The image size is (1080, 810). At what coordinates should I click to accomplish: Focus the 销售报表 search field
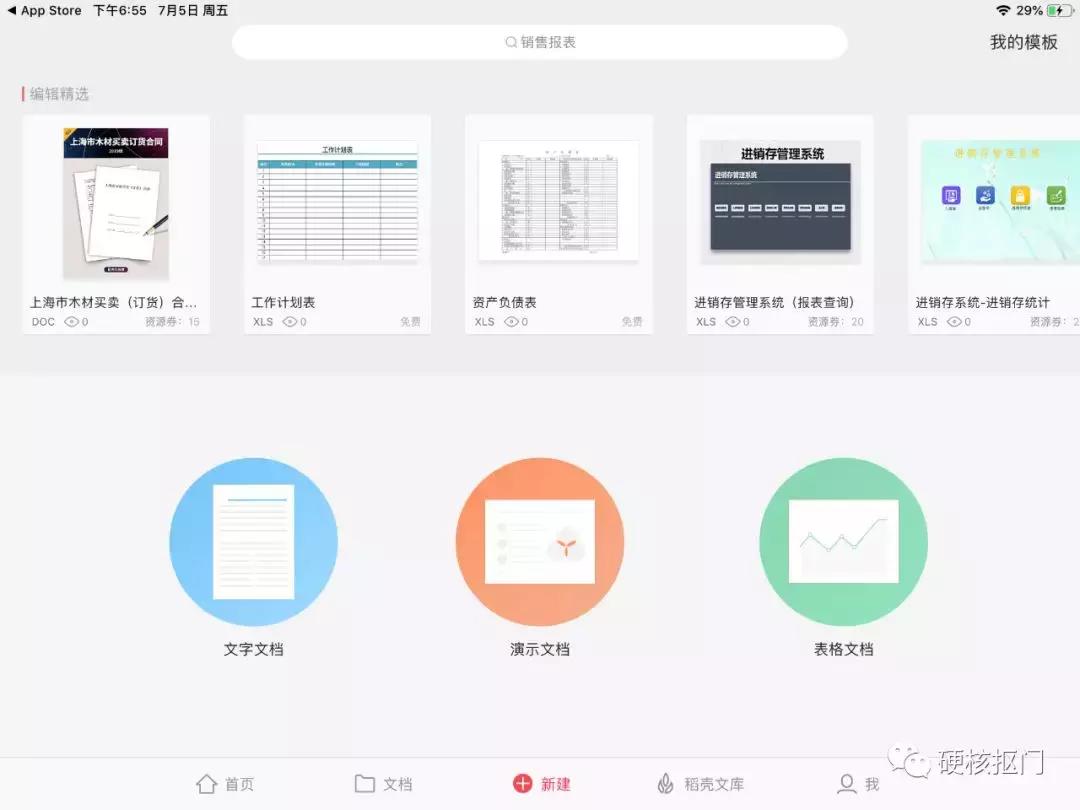(x=540, y=42)
